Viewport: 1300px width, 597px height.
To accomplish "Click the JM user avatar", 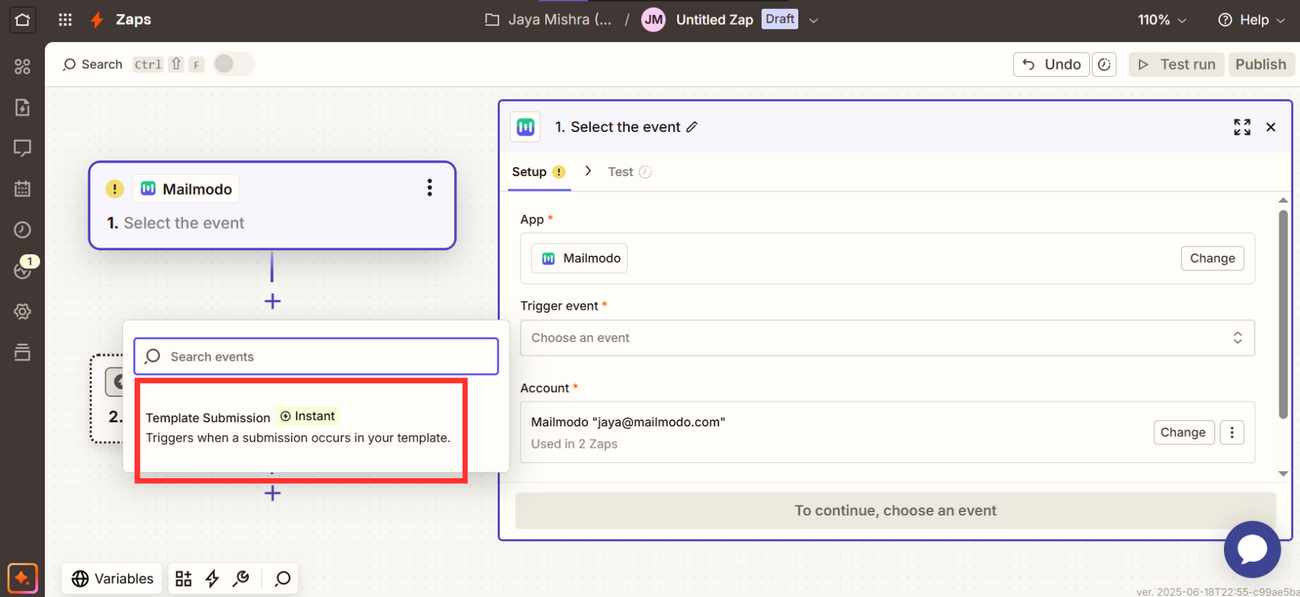I will (x=653, y=20).
